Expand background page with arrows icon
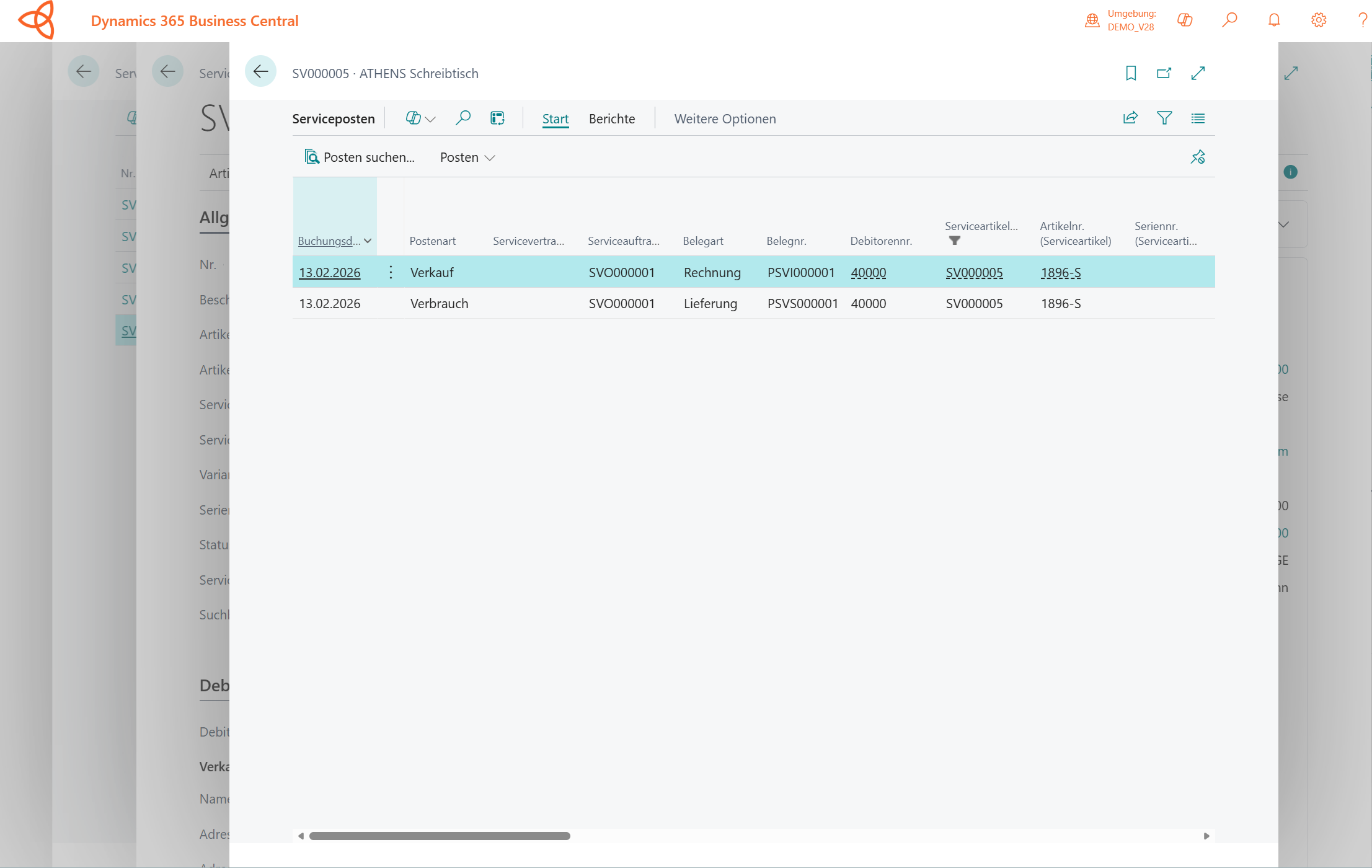Screen dimensions: 1372x868 click(1291, 73)
